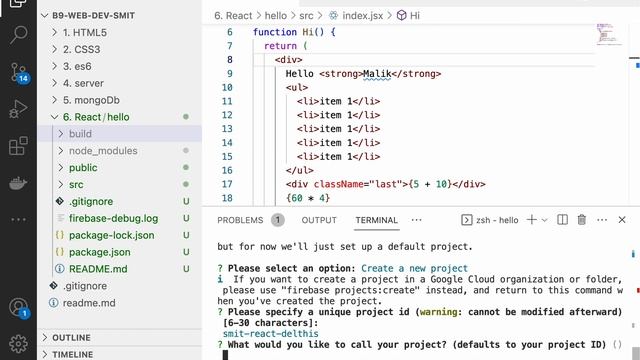Viewport: 640px width, 360px height.
Task: Switch to the TERMINAL tab
Action: point(376,220)
